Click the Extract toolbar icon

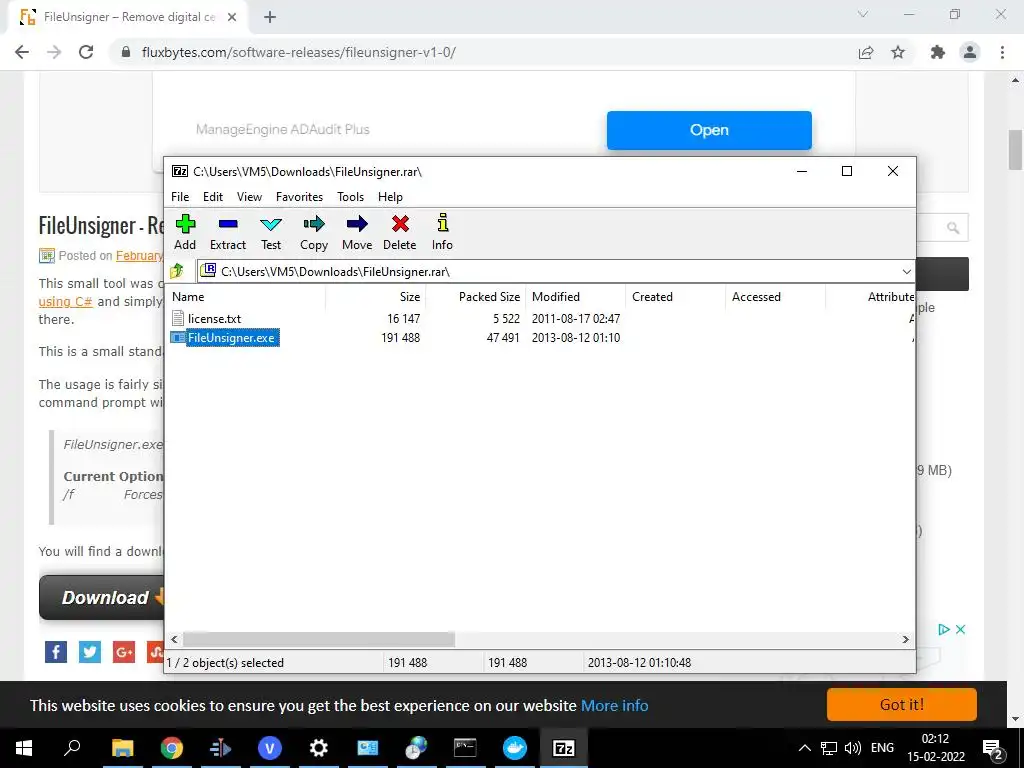[228, 224]
